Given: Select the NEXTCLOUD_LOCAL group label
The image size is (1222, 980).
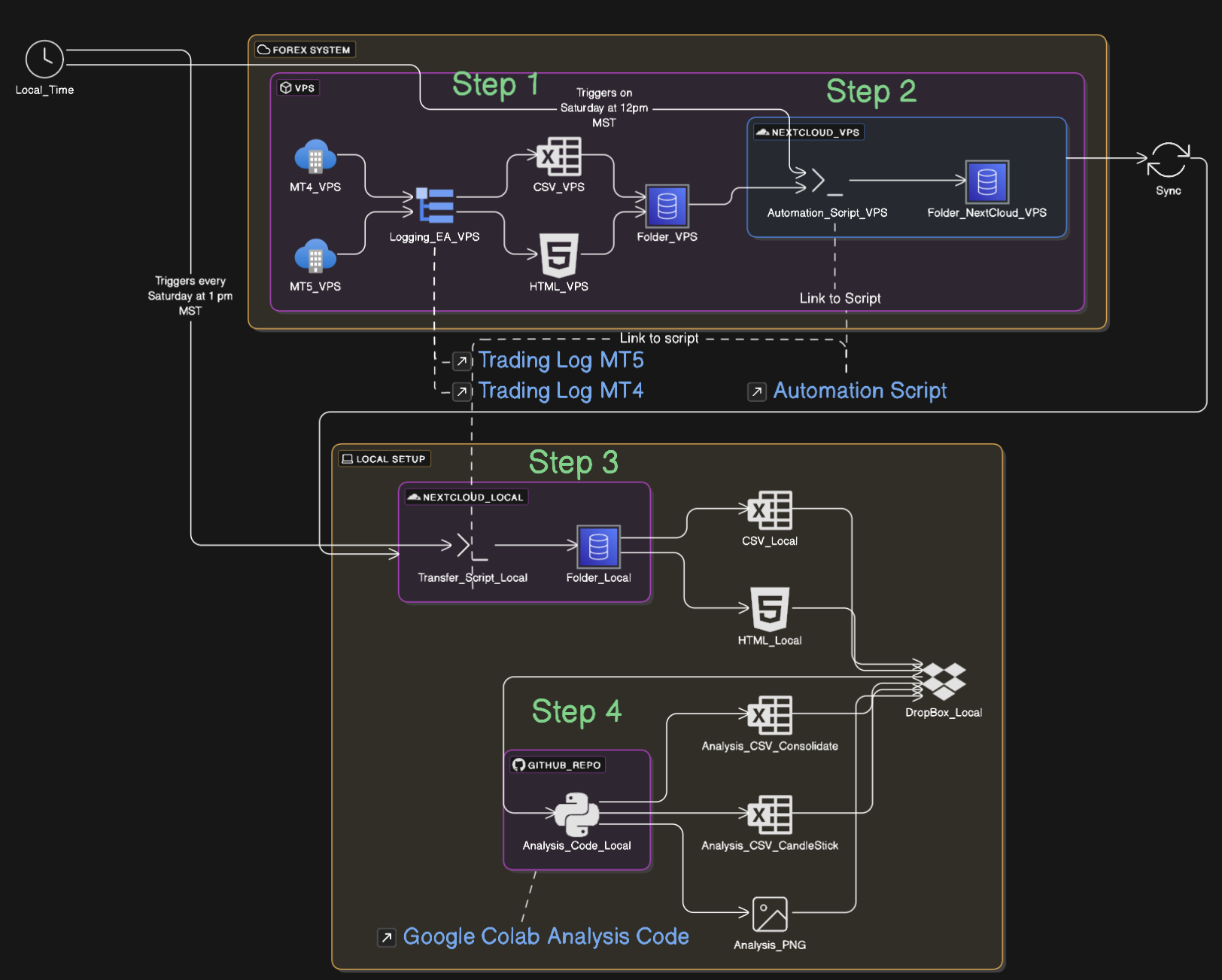Looking at the screenshot, I should click(467, 497).
